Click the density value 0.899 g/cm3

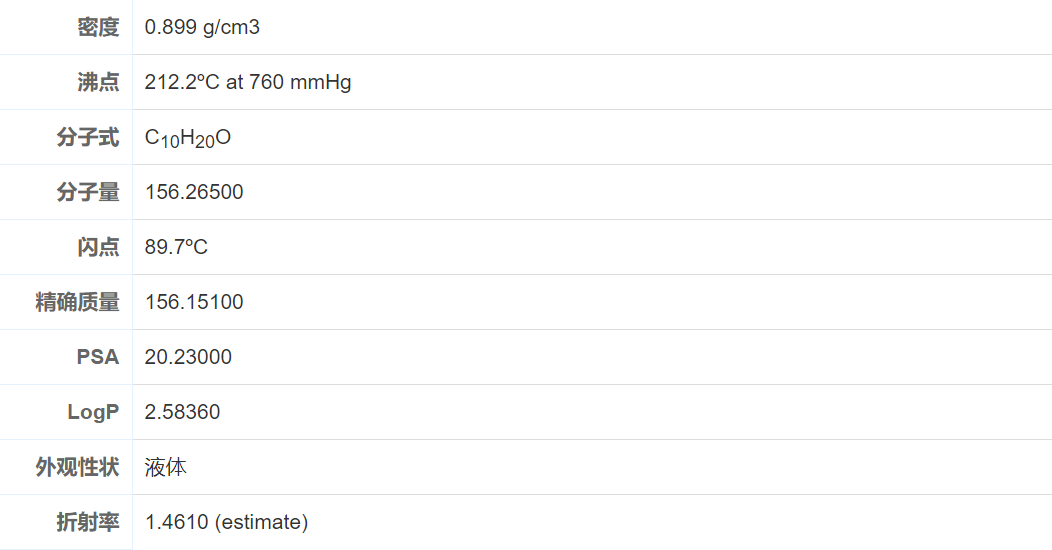(x=202, y=27)
